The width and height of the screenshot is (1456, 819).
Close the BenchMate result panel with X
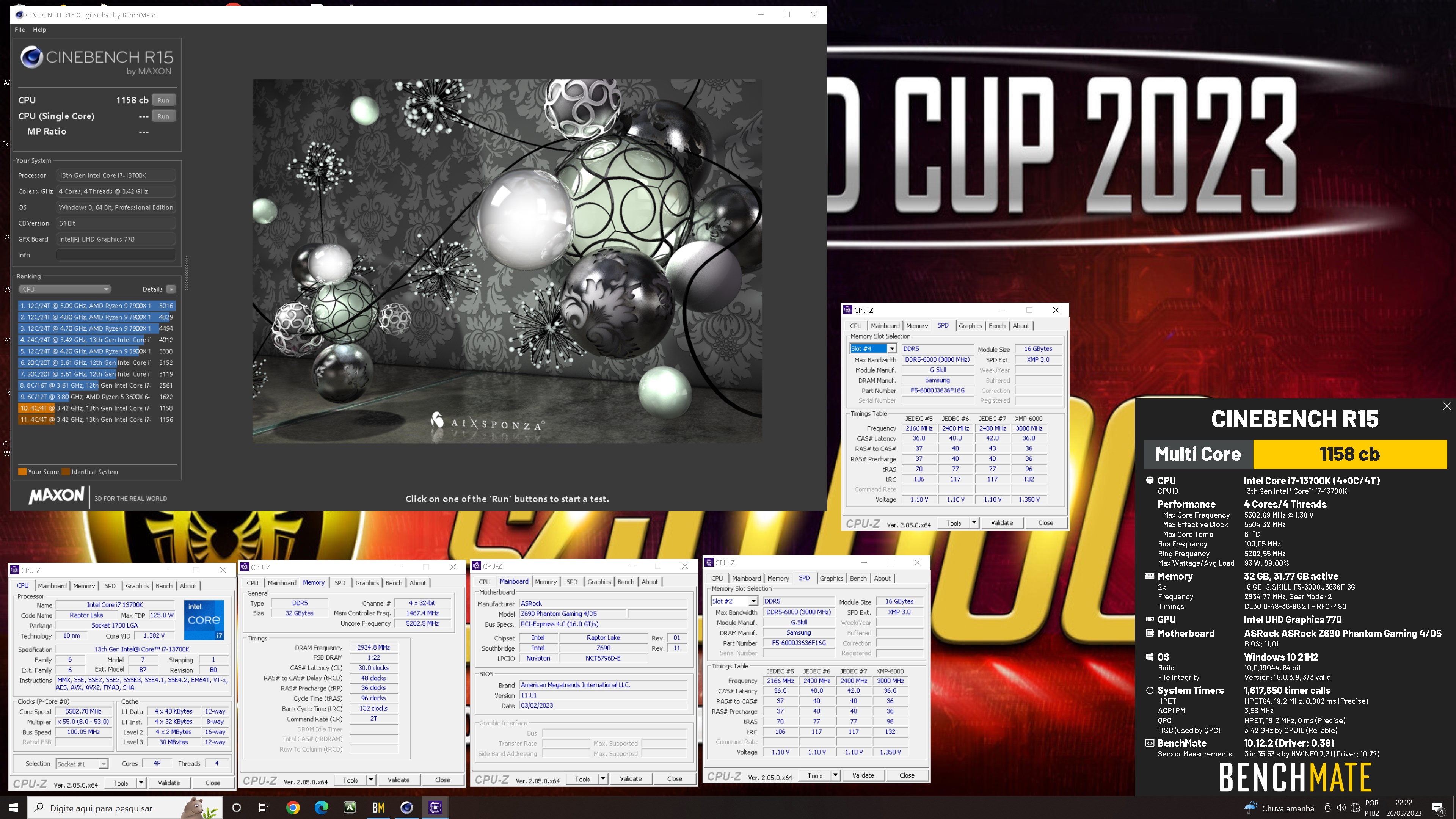click(x=1447, y=406)
